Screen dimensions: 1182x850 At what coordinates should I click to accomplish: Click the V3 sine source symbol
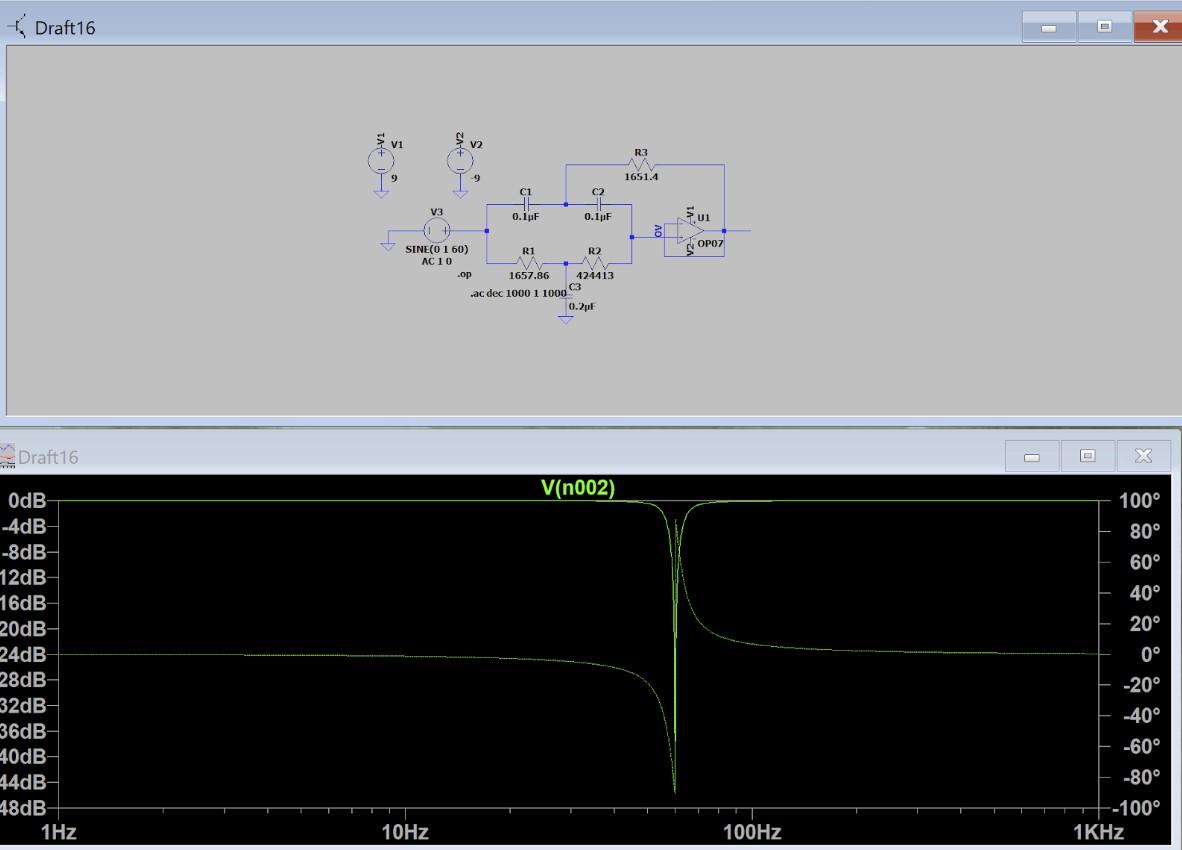436,231
